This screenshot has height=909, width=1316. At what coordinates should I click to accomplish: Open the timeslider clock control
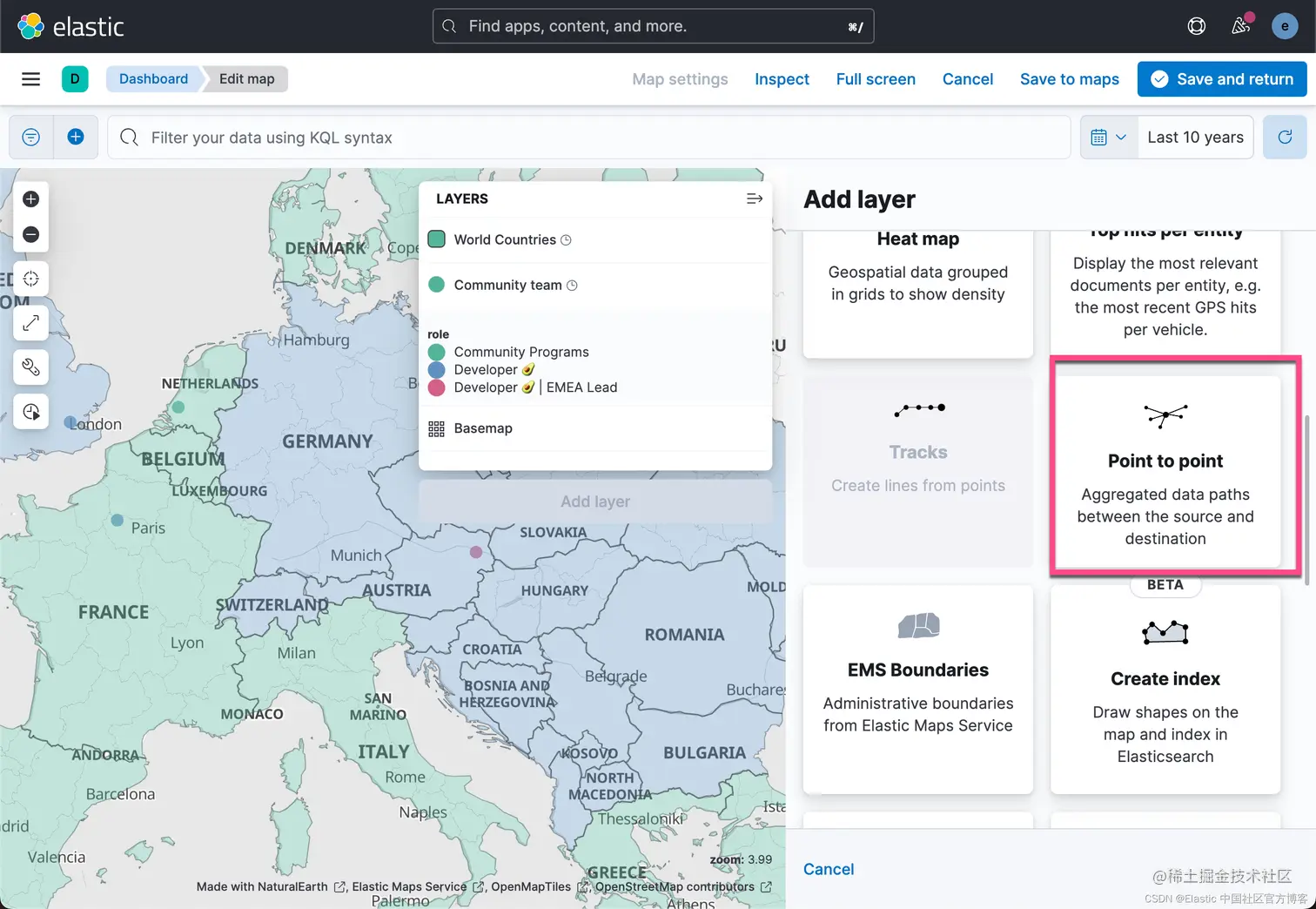tap(31, 412)
